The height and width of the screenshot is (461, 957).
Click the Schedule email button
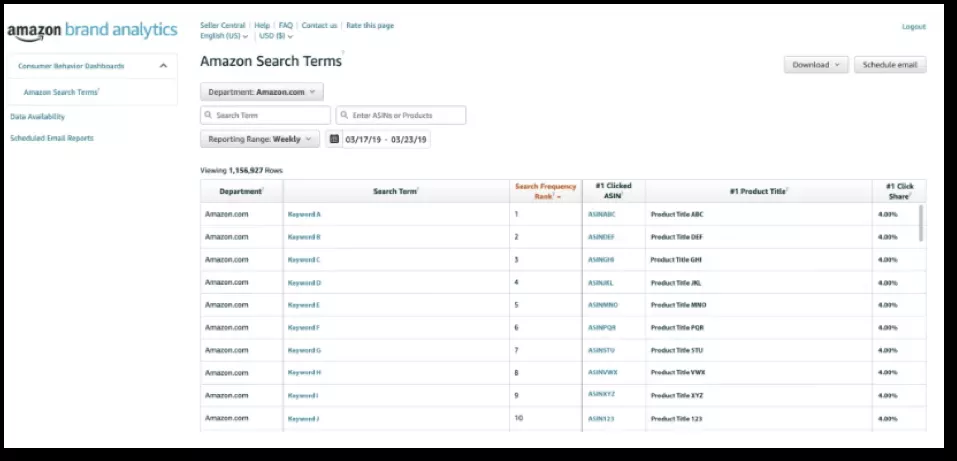(x=890, y=65)
